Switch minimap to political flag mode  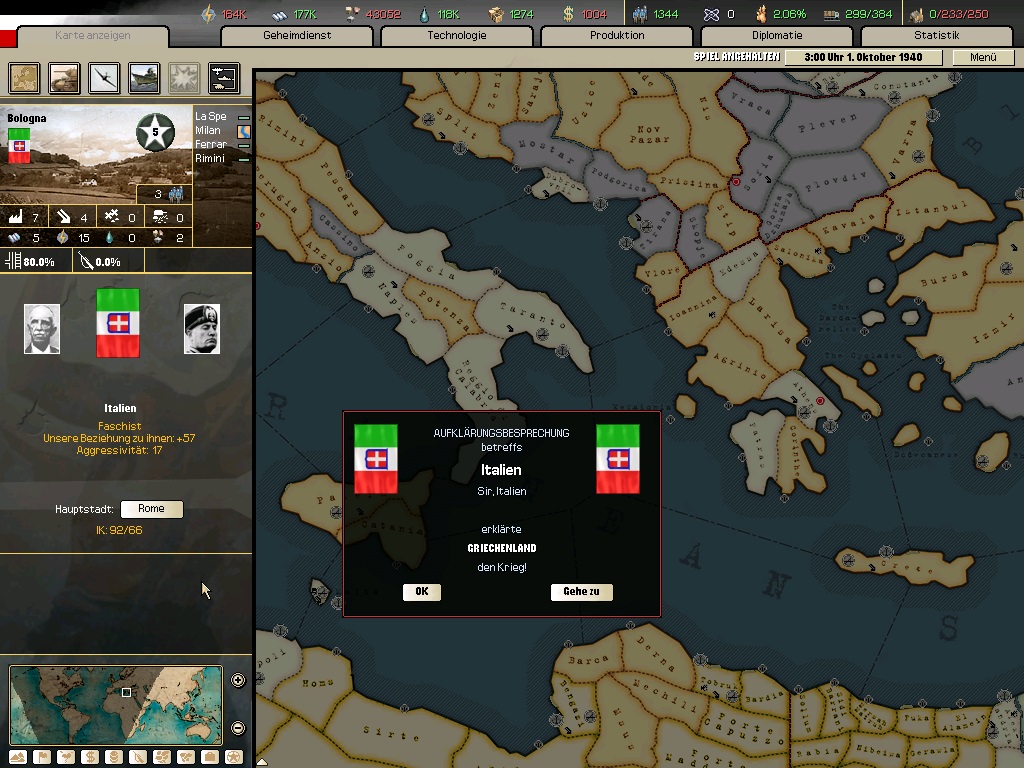[x=42, y=757]
